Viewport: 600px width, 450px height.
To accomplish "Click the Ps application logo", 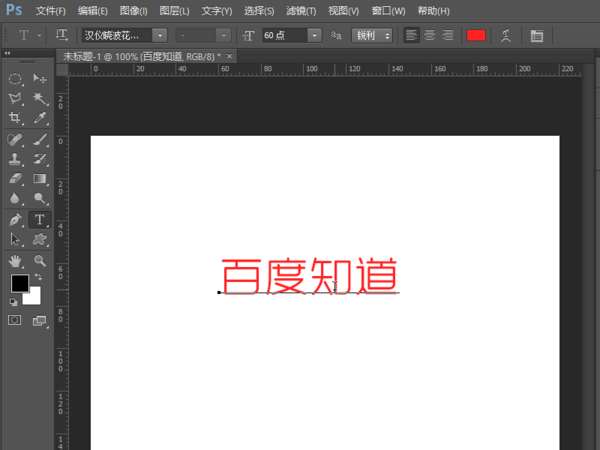I will tap(14, 10).
